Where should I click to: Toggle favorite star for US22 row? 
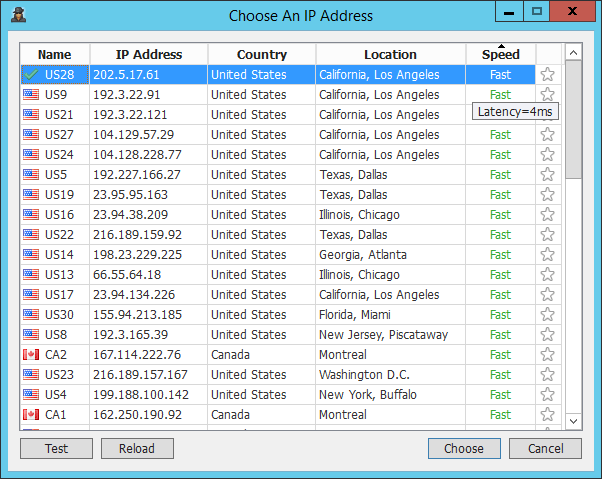(547, 234)
